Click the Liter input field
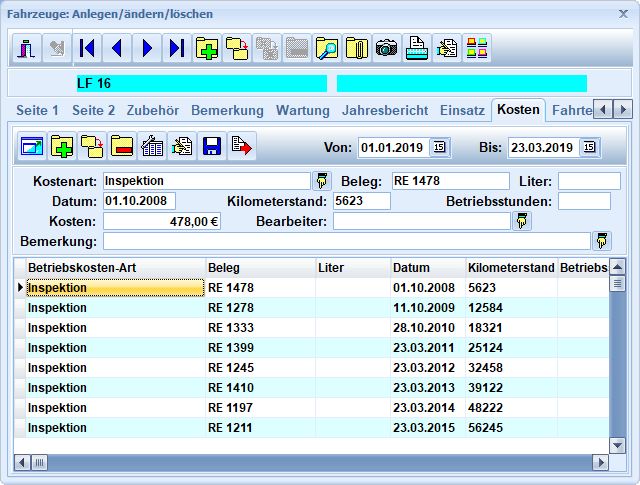Image resolution: width=640 pixels, height=485 pixels. (x=589, y=181)
